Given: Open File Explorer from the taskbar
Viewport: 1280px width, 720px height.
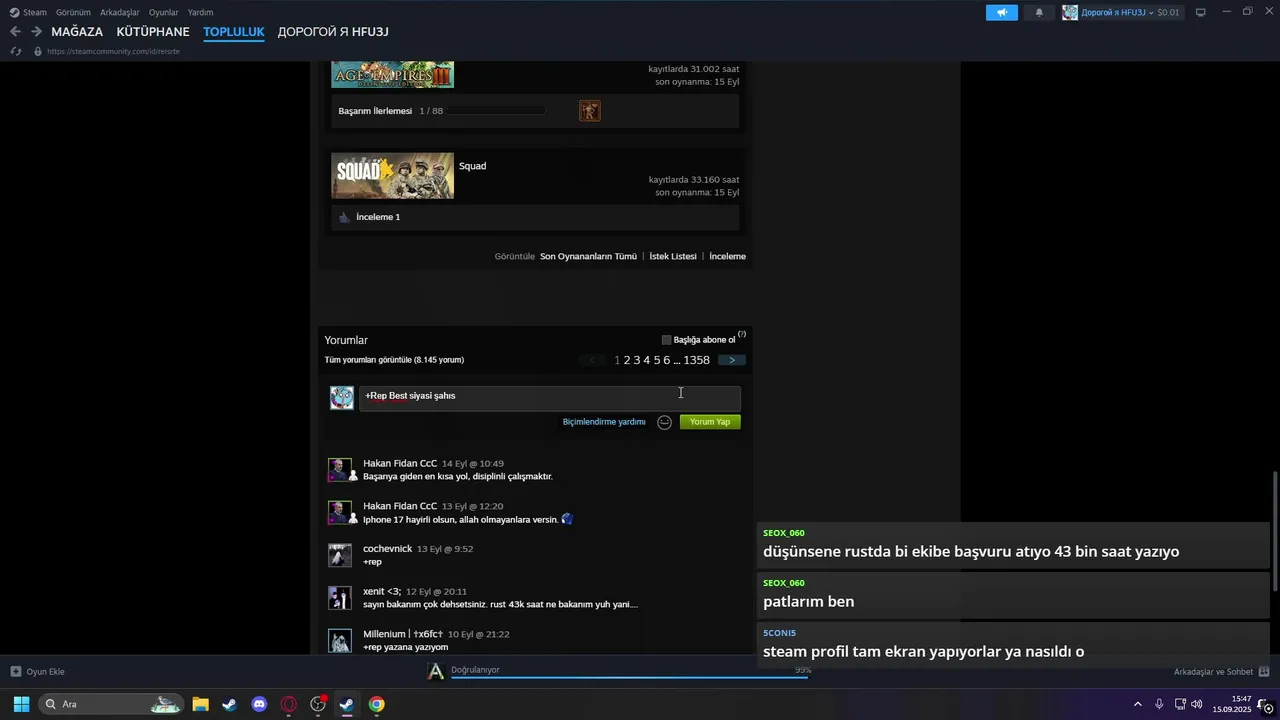Looking at the screenshot, I should pyautogui.click(x=200, y=704).
